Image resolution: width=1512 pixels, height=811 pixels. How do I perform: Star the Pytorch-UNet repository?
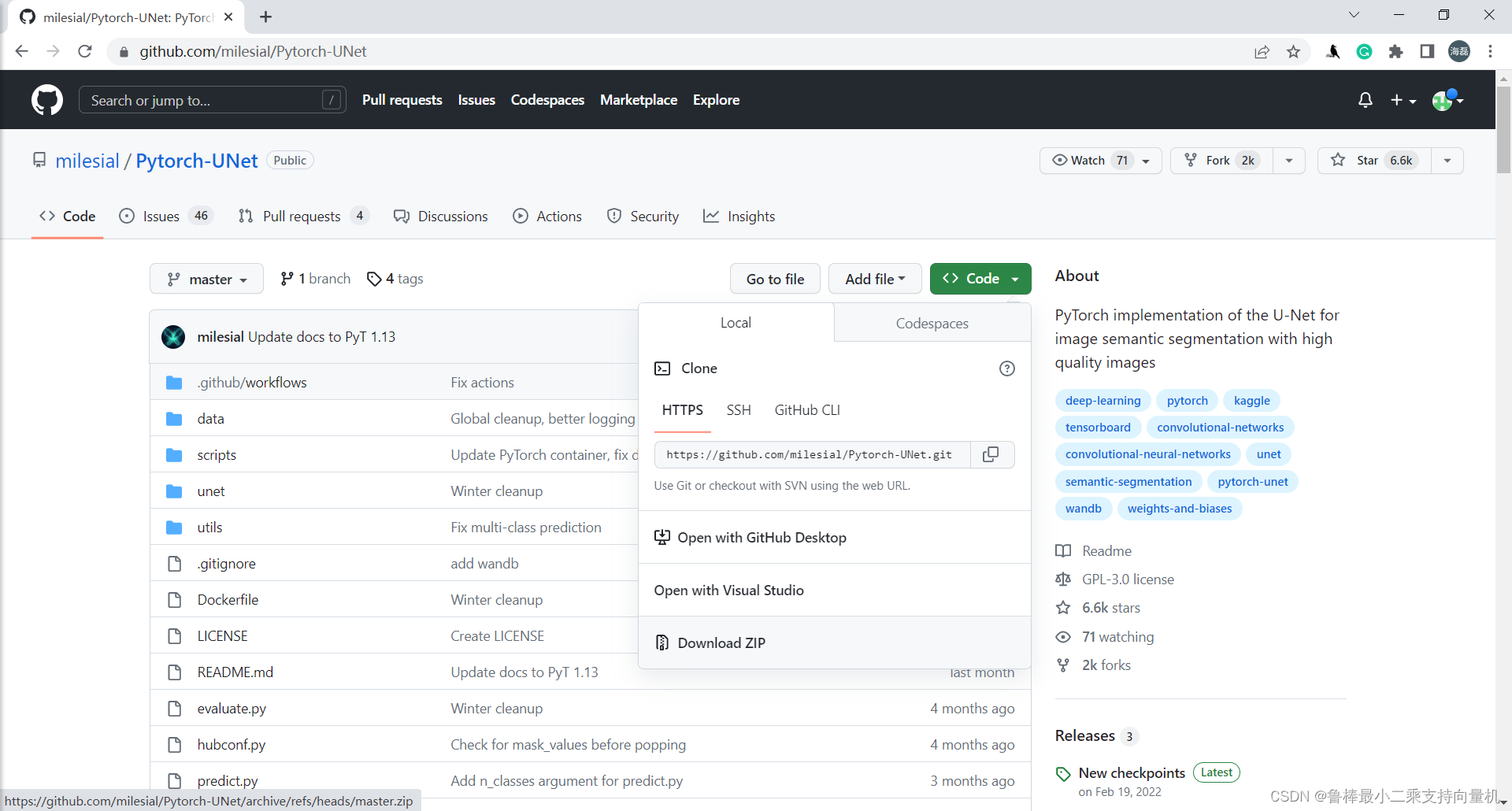click(1374, 161)
